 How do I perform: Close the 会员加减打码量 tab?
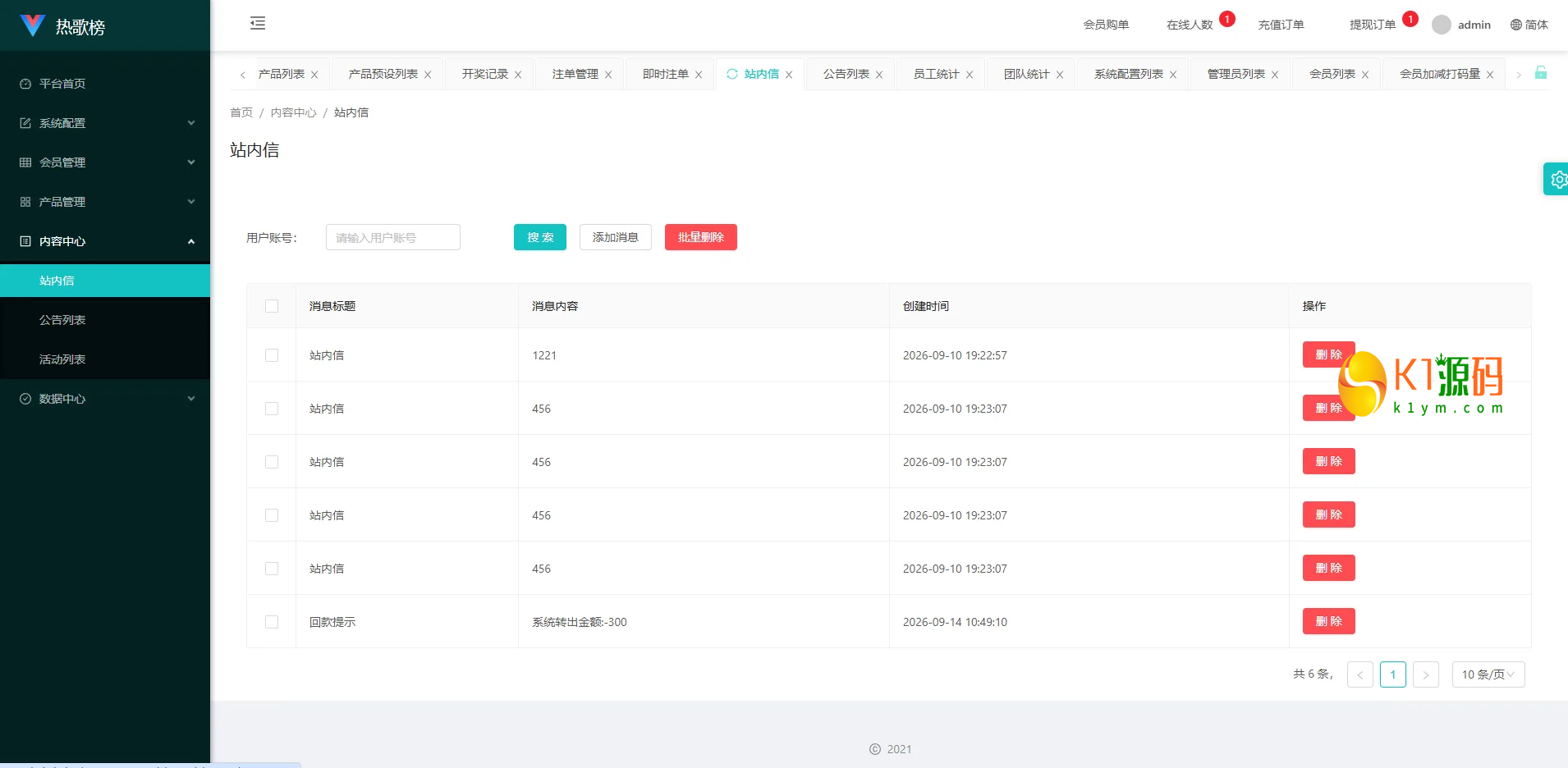click(x=1490, y=75)
